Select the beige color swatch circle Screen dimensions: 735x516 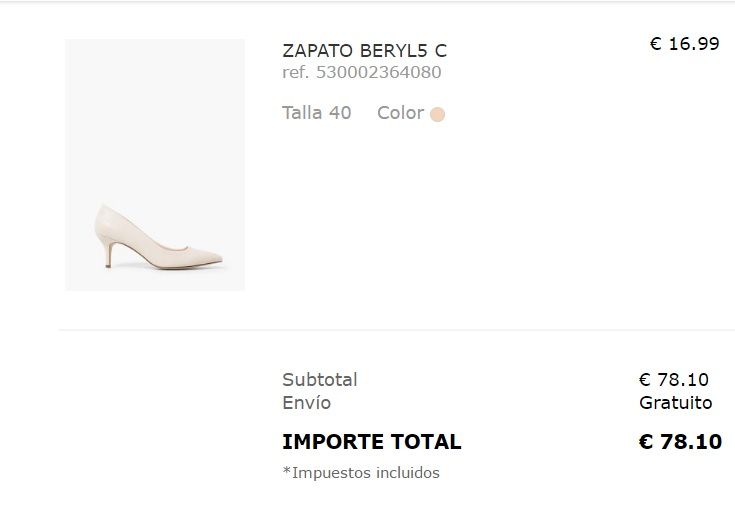437,114
